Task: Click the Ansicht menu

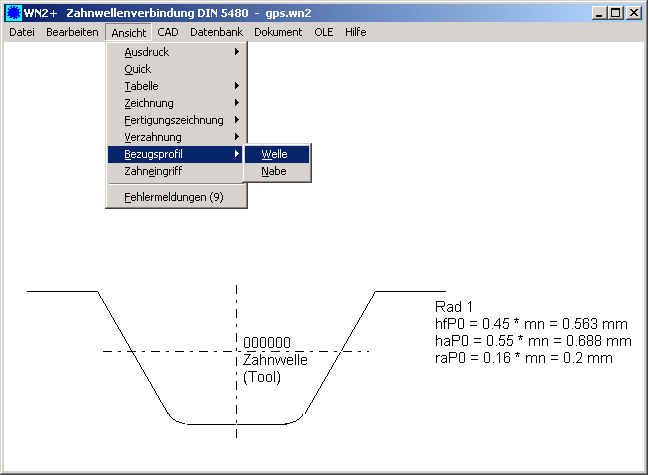Action: pos(129,32)
